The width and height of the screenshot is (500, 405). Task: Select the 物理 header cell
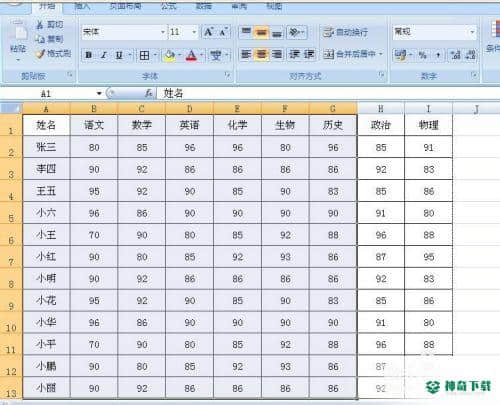click(x=428, y=125)
